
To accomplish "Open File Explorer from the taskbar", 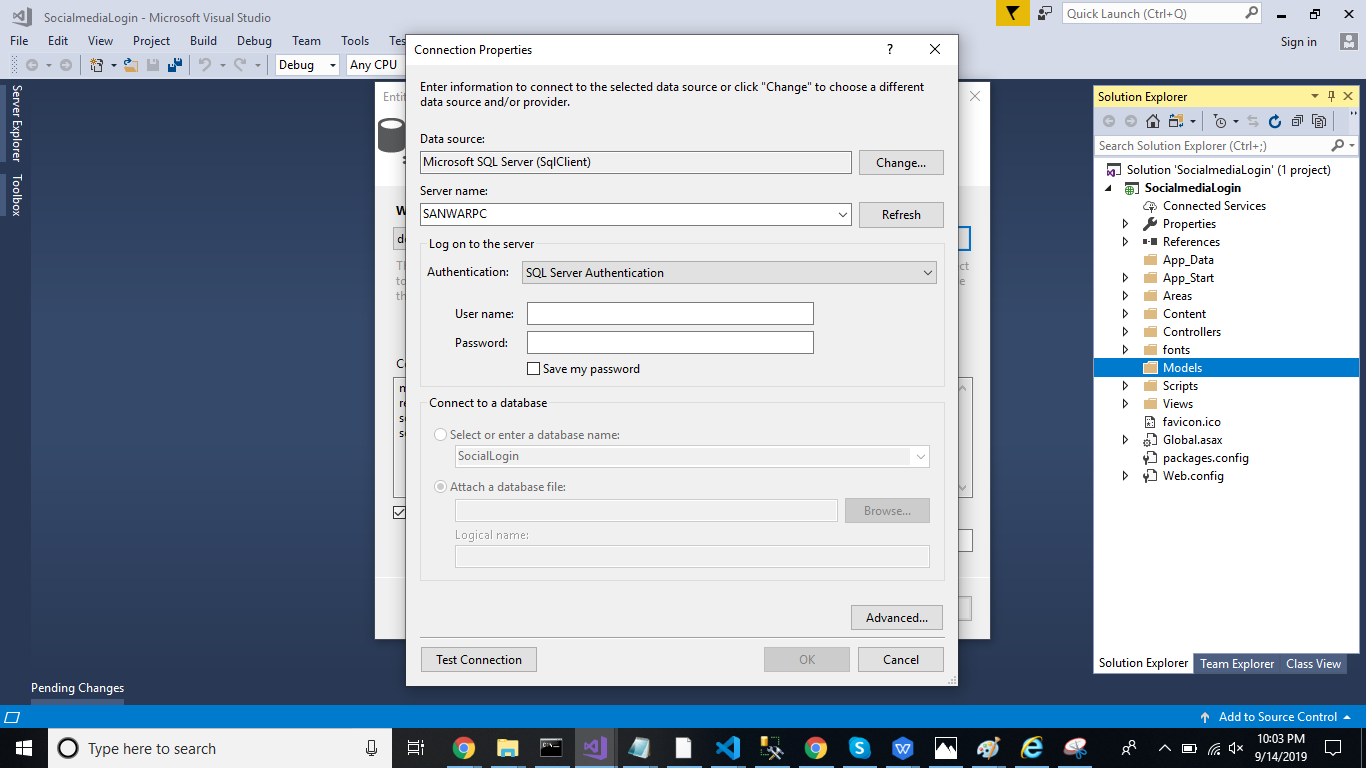I will [507, 748].
